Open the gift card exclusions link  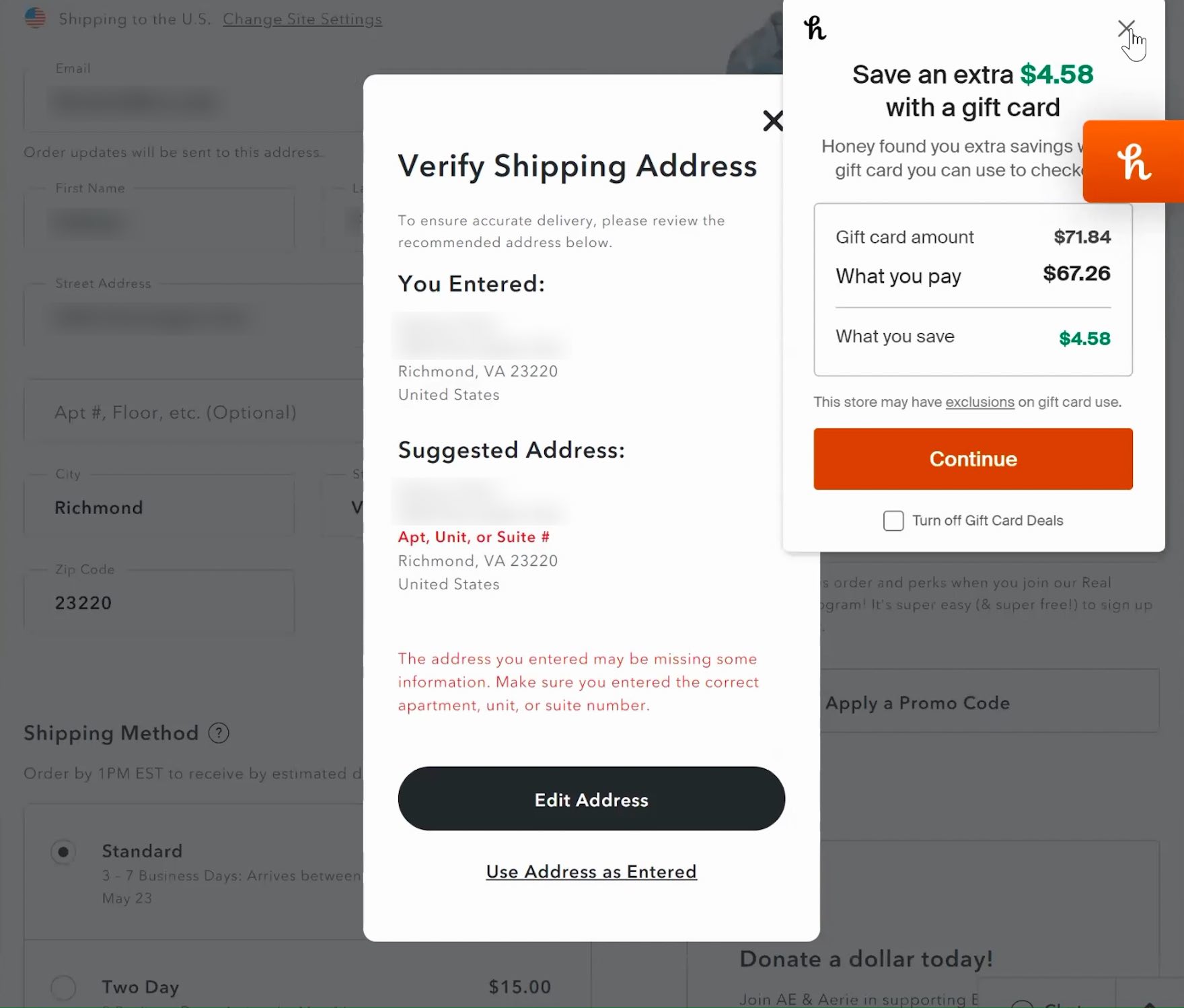pos(979,402)
